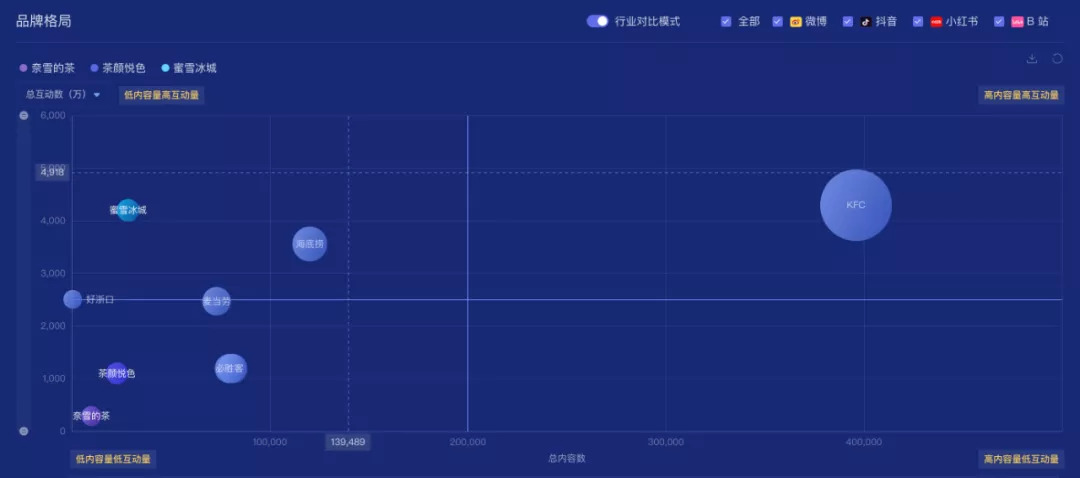Viewport: 1080px width, 478px height.
Task: Click the 低内容量低互动量 quadrant label
Action: 113,459
